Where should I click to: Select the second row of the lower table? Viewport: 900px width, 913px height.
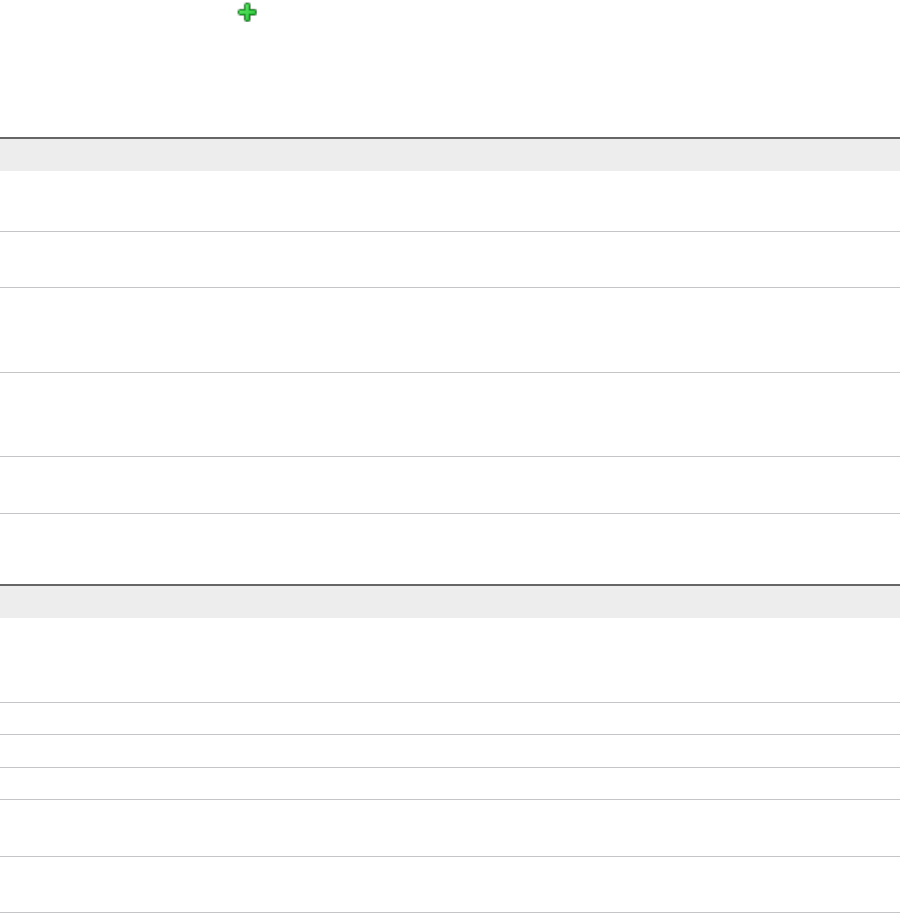click(x=450, y=719)
